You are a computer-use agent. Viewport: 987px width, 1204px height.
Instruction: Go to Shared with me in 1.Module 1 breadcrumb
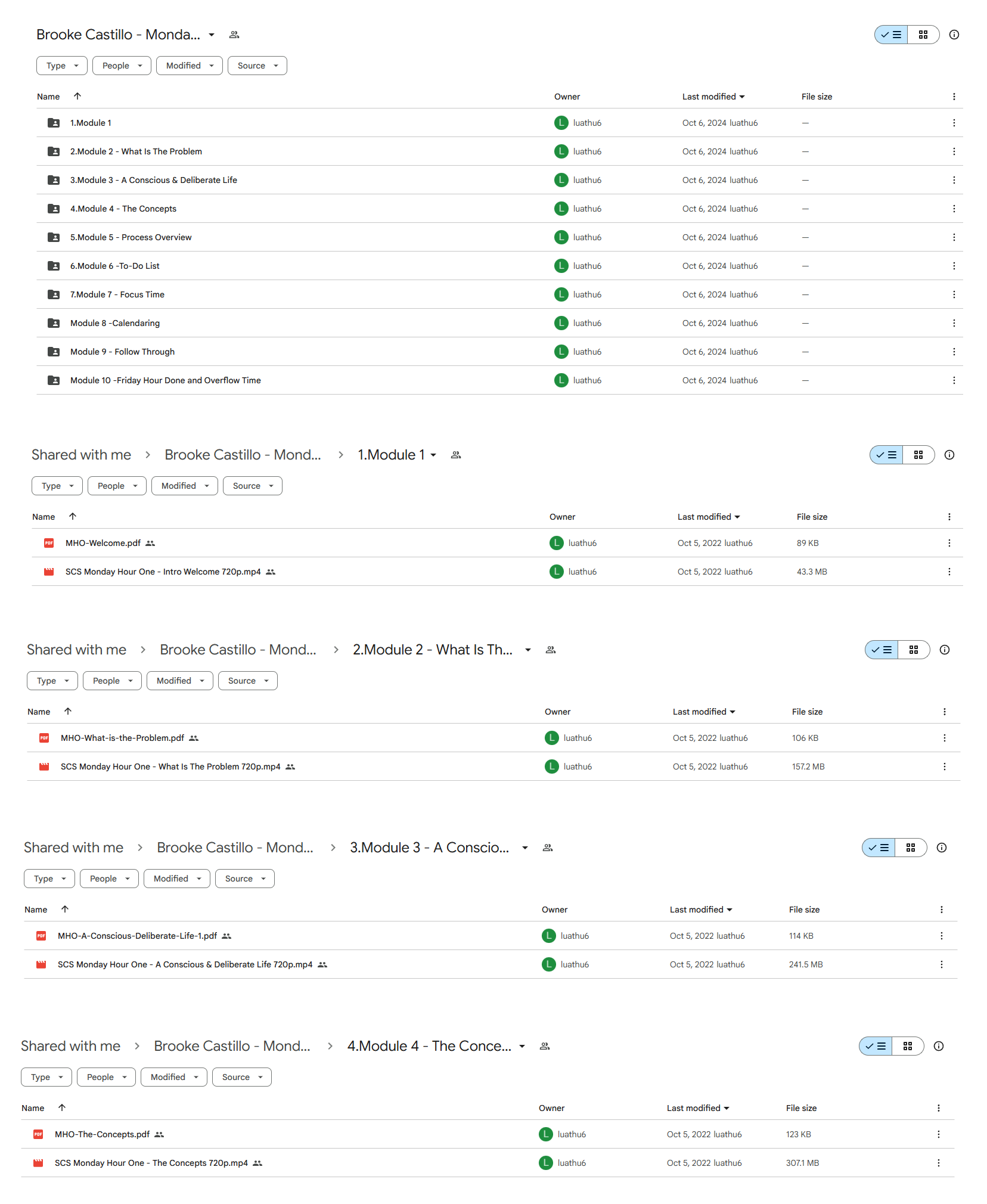[x=81, y=455]
